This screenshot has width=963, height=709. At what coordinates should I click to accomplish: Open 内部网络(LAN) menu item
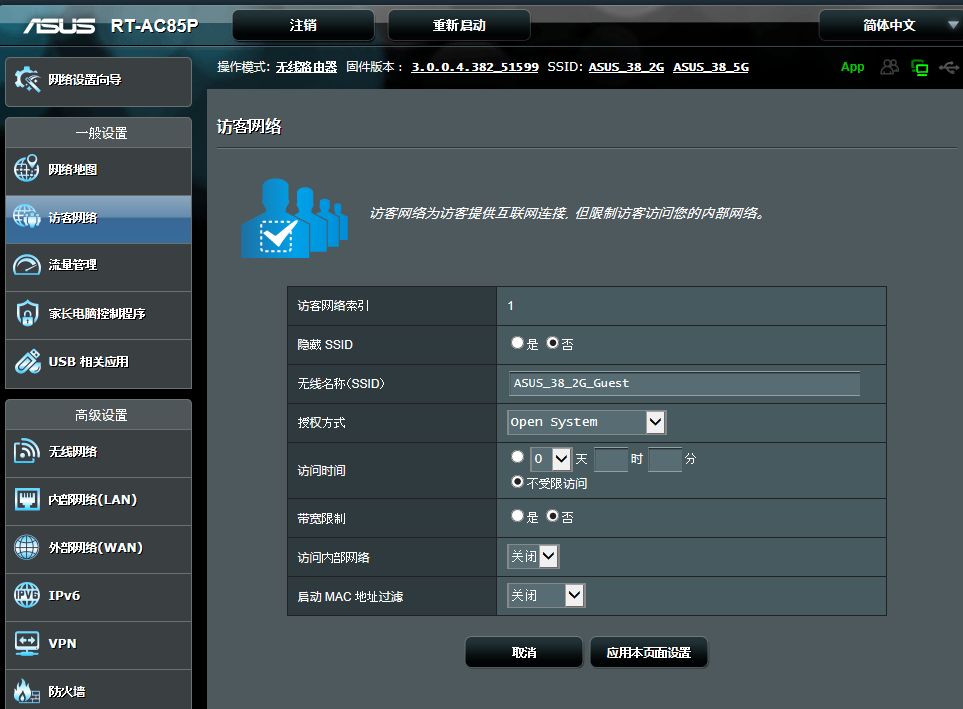(x=98, y=501)
